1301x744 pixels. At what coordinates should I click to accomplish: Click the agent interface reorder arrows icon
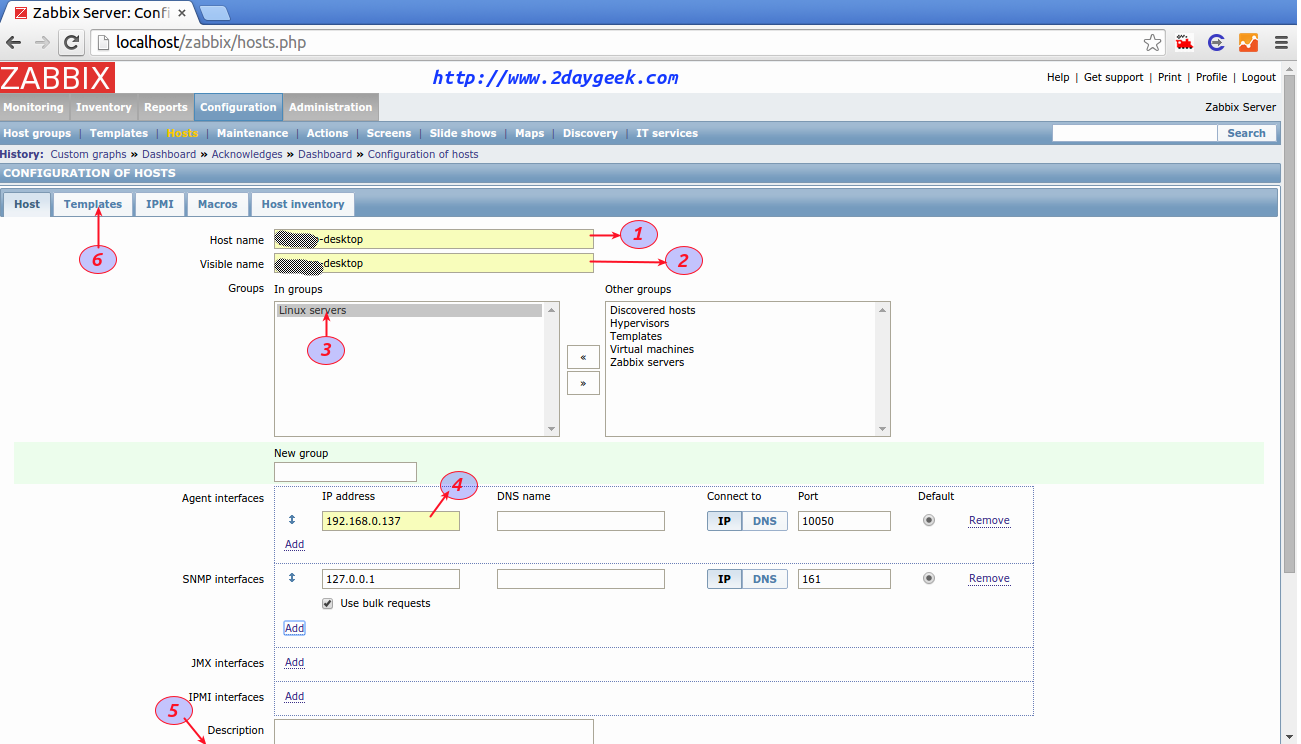coord(292,520)
